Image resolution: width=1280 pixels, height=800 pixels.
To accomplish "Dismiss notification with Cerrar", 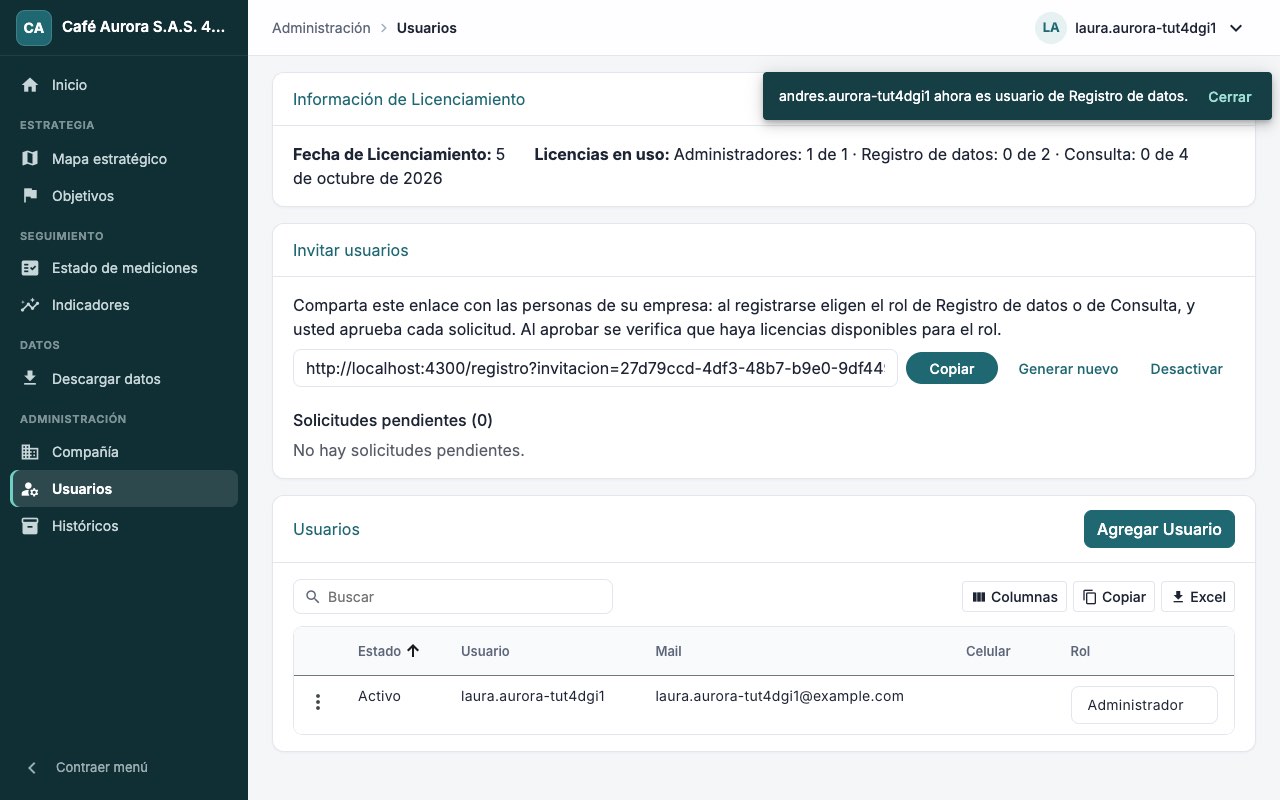I will click(1230, 97).
